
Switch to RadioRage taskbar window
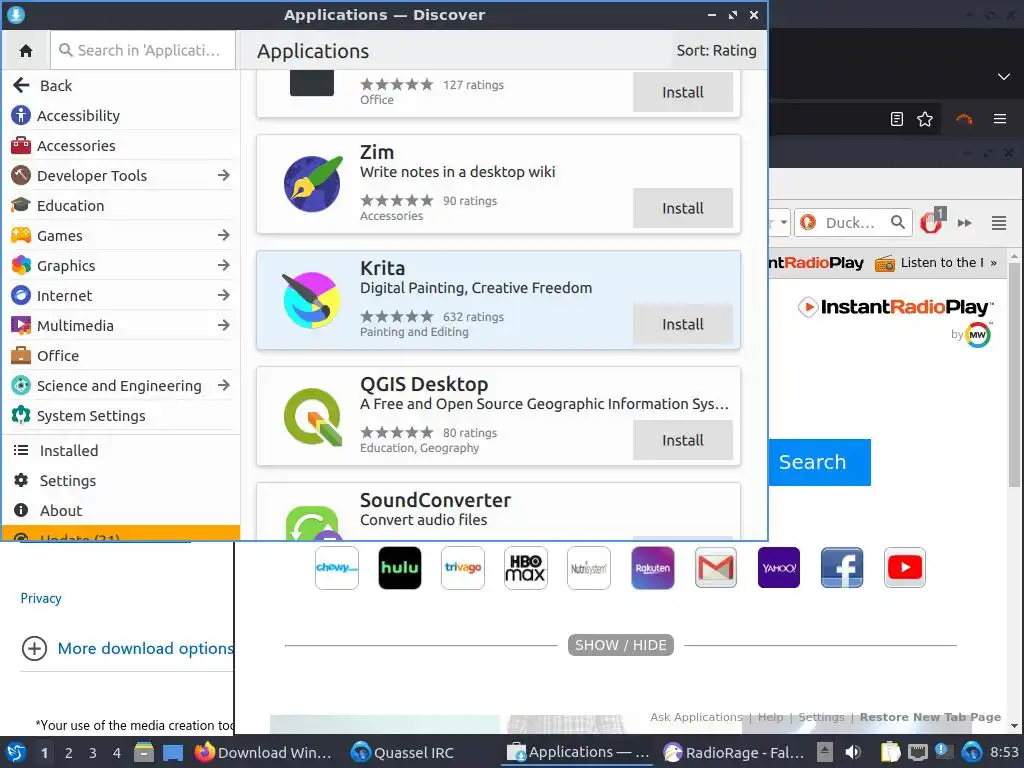click(734, 753)
